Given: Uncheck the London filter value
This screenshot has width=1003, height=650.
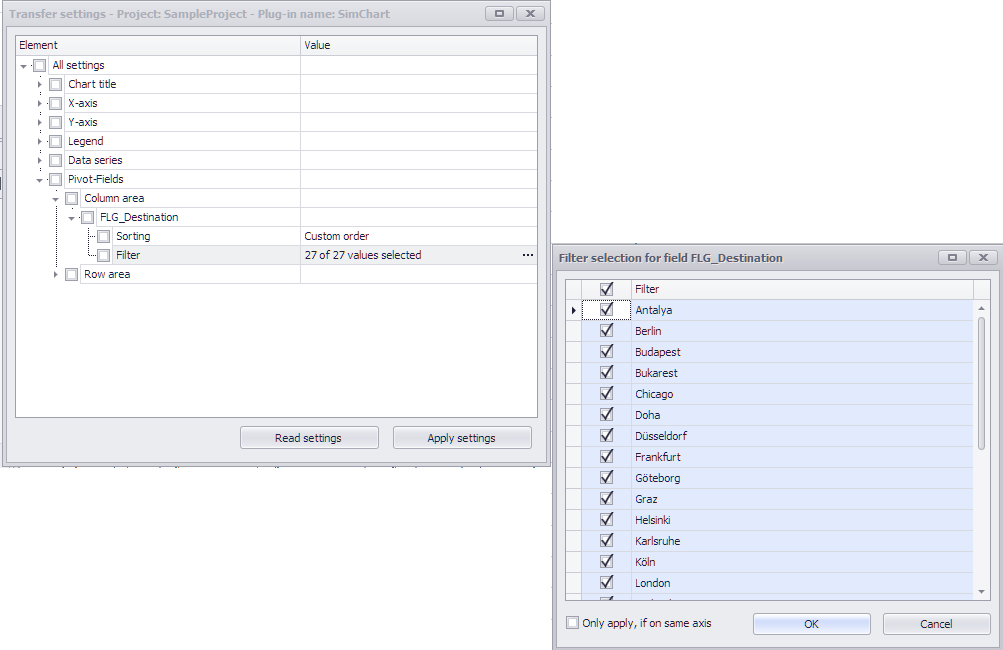Looking at the screenshot, I should point(606,583).
